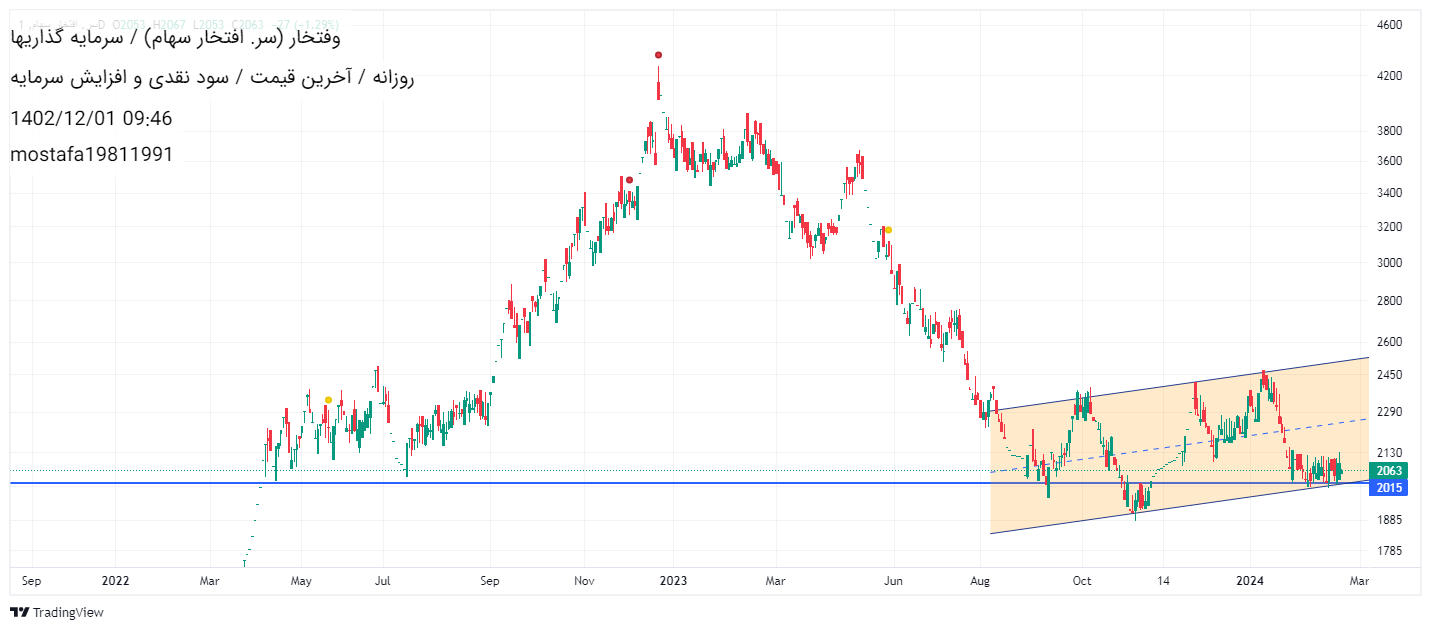Click the 3000 price axis label

pyautogui.click(x=1390, y=263)
